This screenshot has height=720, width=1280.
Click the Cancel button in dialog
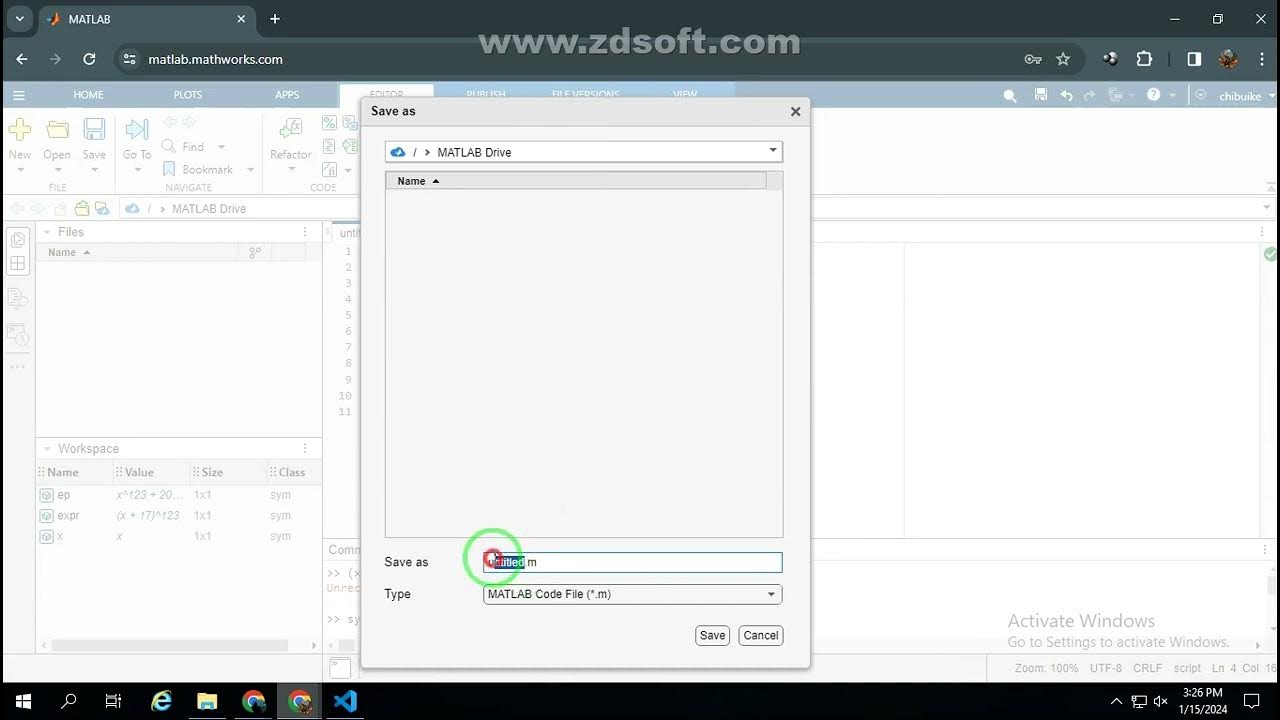click(x=760, y=635)
